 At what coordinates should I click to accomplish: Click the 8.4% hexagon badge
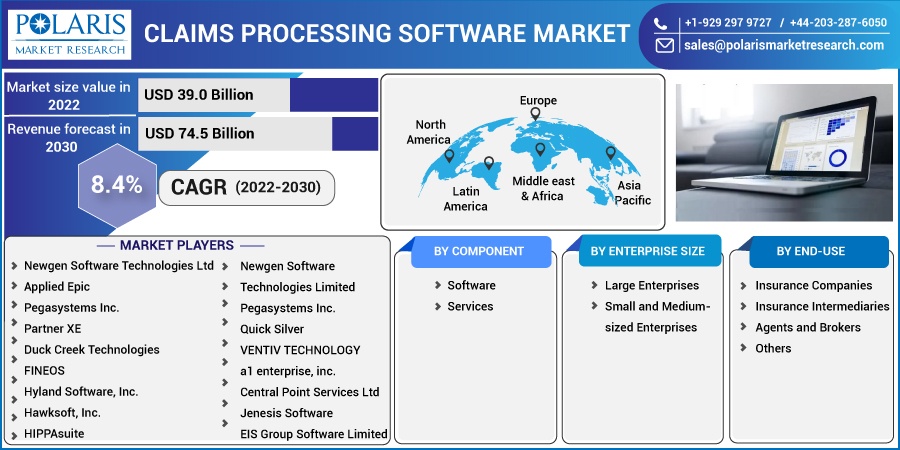pos(117,185)
